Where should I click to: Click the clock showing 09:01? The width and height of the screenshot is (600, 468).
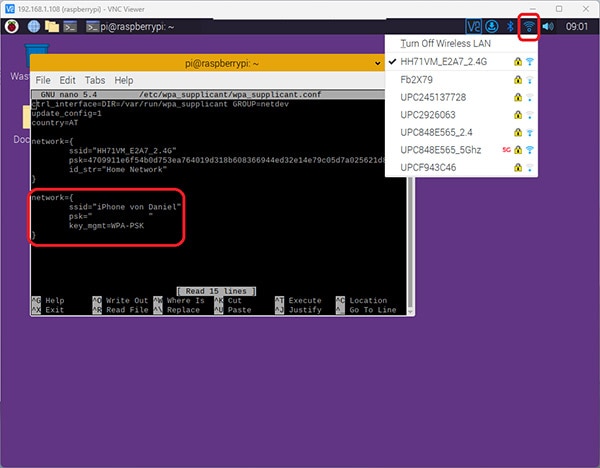click(577, 26)
